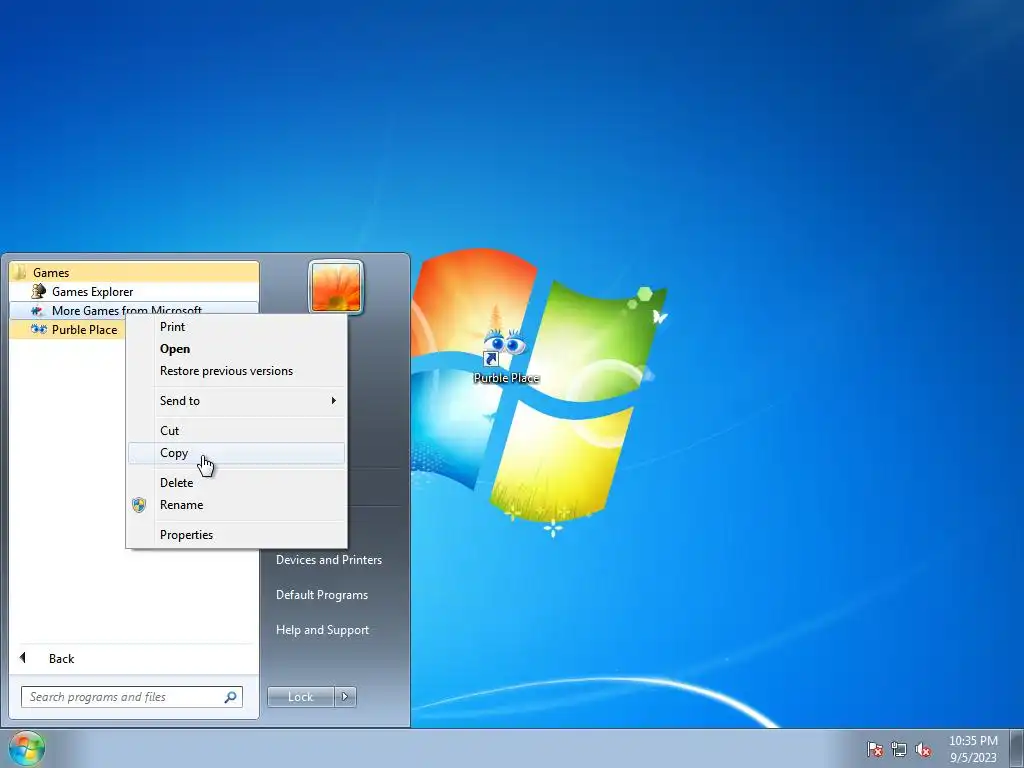Focus the Search programs and files box
The width and height of the screenshot is (1024, 768).
coord(131,697)
